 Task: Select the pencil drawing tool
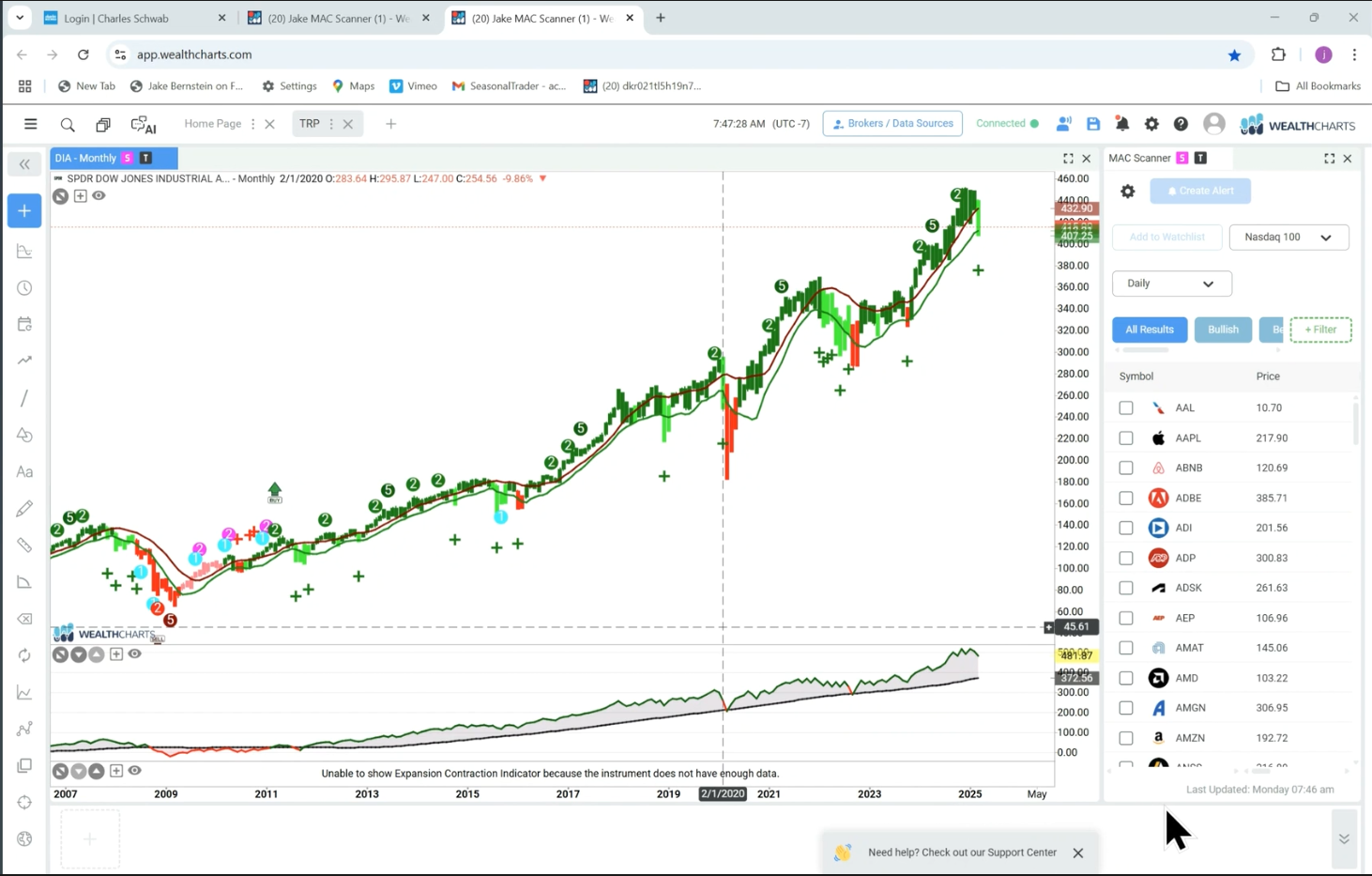[x=24, y=509]
